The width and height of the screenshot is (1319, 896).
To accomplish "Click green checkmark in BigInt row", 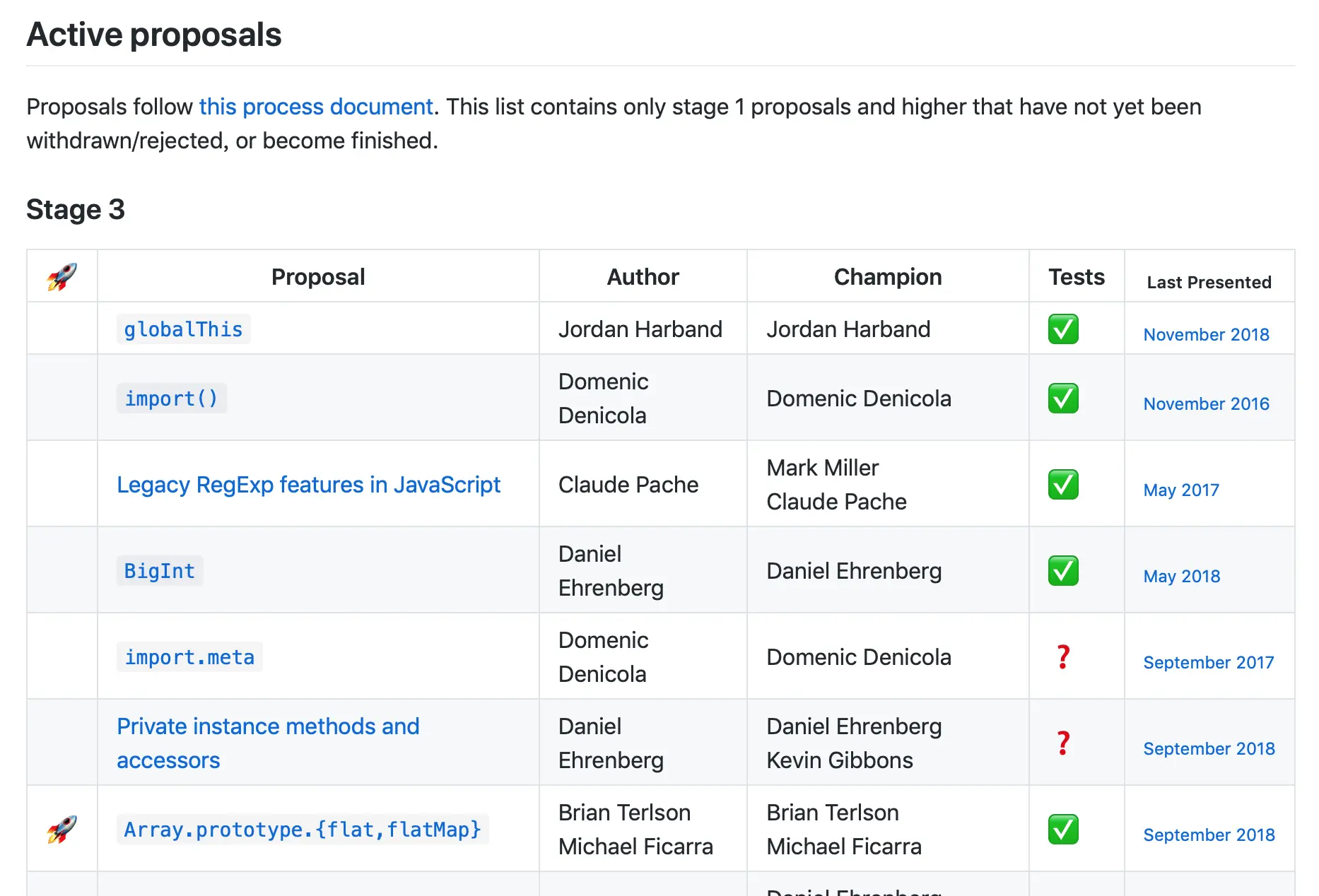I will coord(1063,571).
